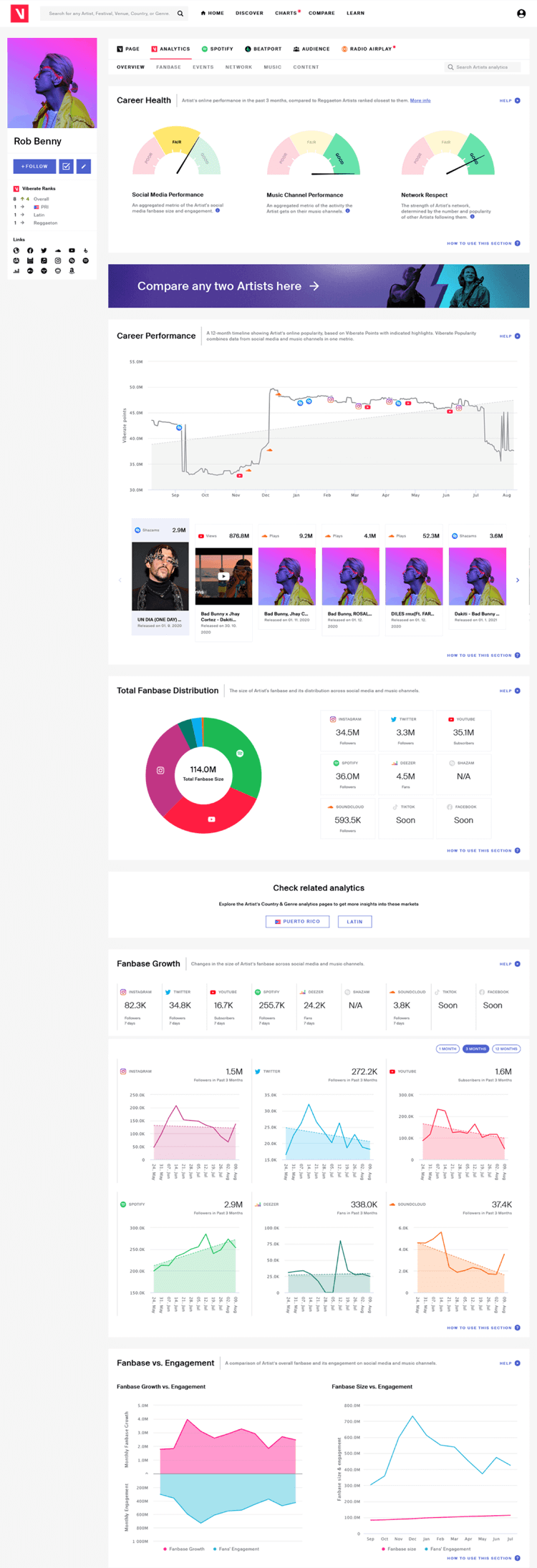This screenshot has width=537, height=1568.
Task: Show previous highlights with the left carousel chevron
Action: pyautogui.click(x=120, y=580)
